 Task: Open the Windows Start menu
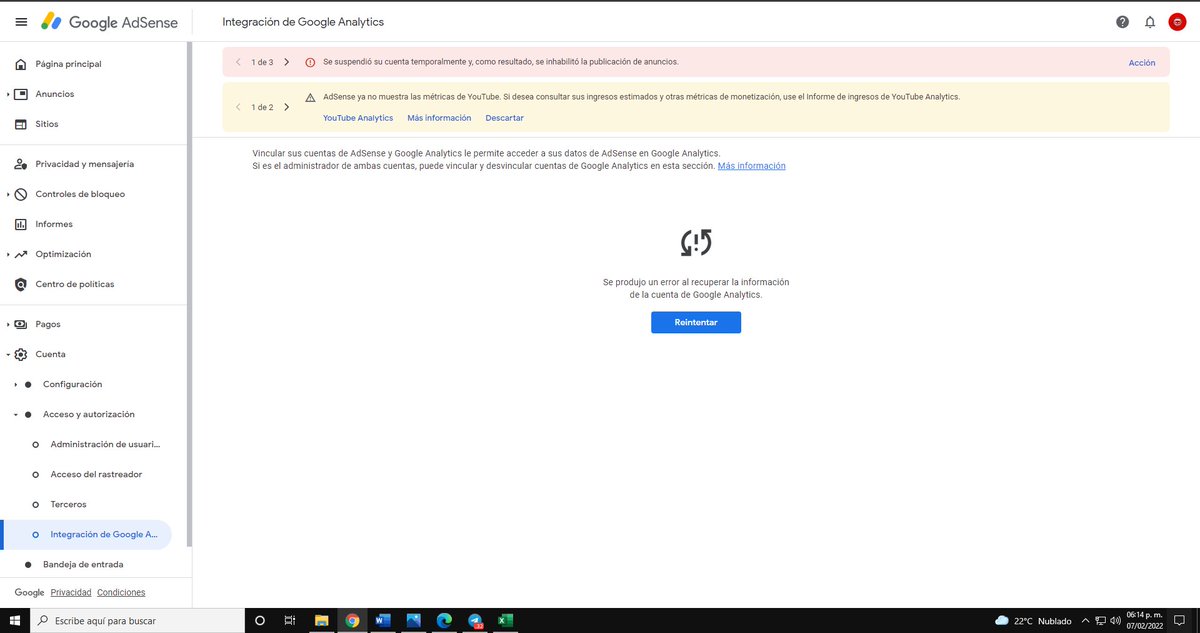(x=14, y=620)
